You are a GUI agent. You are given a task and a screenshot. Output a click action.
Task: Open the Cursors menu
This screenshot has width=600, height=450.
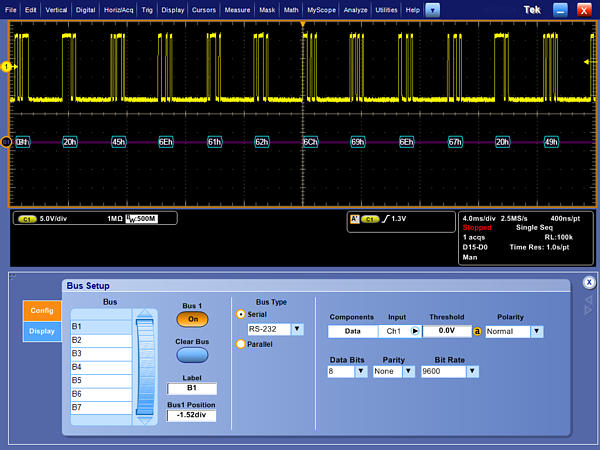pyautogui.click(x=203, y=9)
